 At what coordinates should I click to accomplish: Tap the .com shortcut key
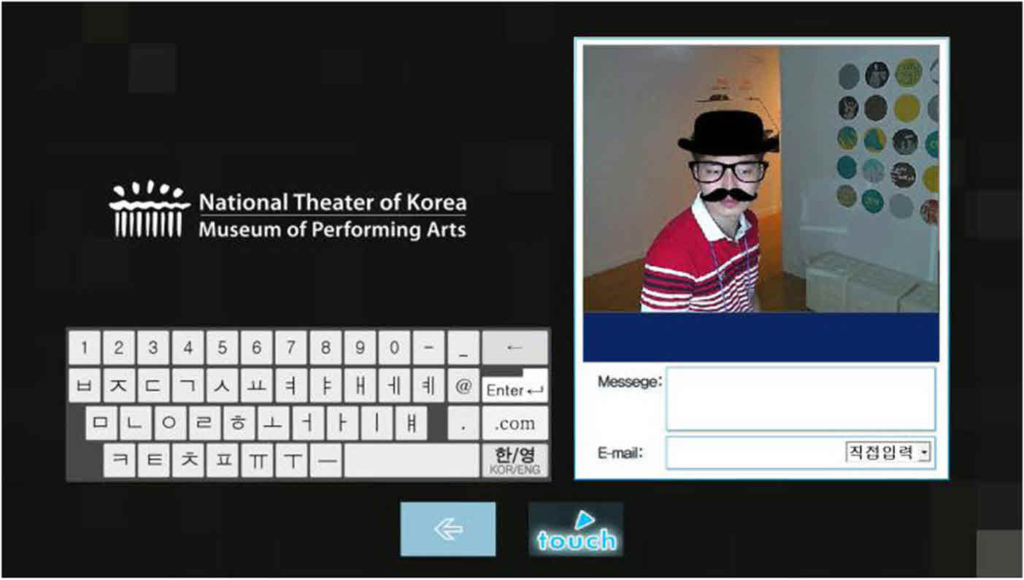tap(514, 423)
